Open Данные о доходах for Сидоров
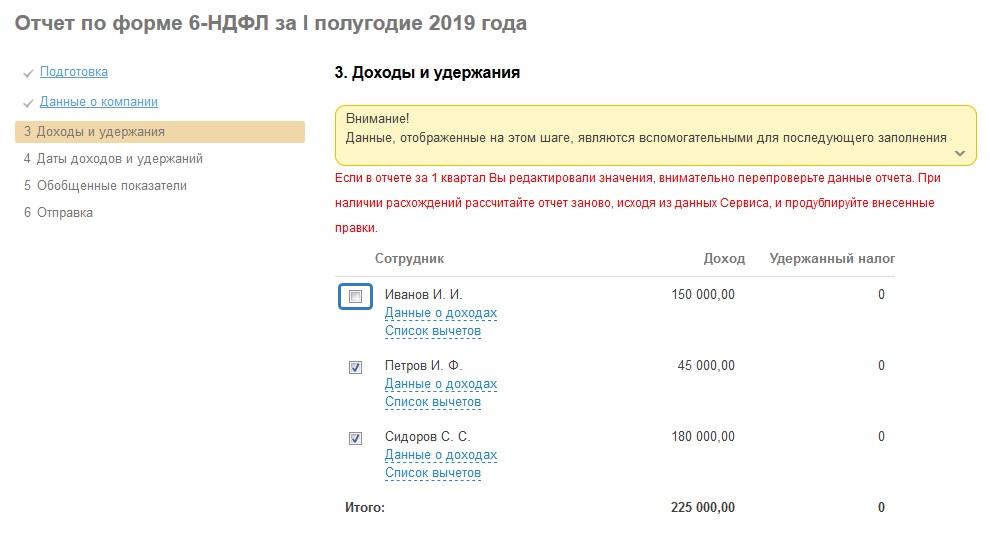The width and height of the screenshot is (990, 549). coord(441,455)
